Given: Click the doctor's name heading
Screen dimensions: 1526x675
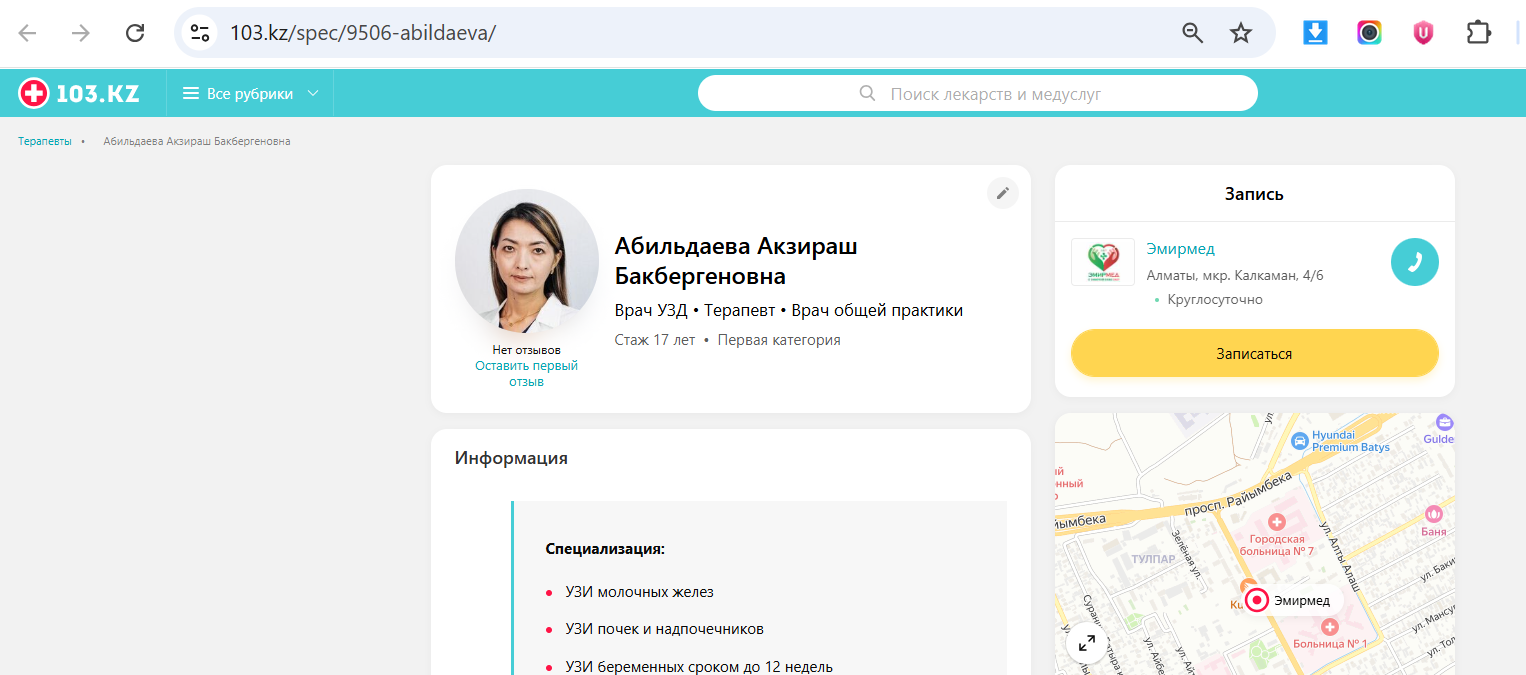Looking at the screenshot, I should [x=736, y=261].
